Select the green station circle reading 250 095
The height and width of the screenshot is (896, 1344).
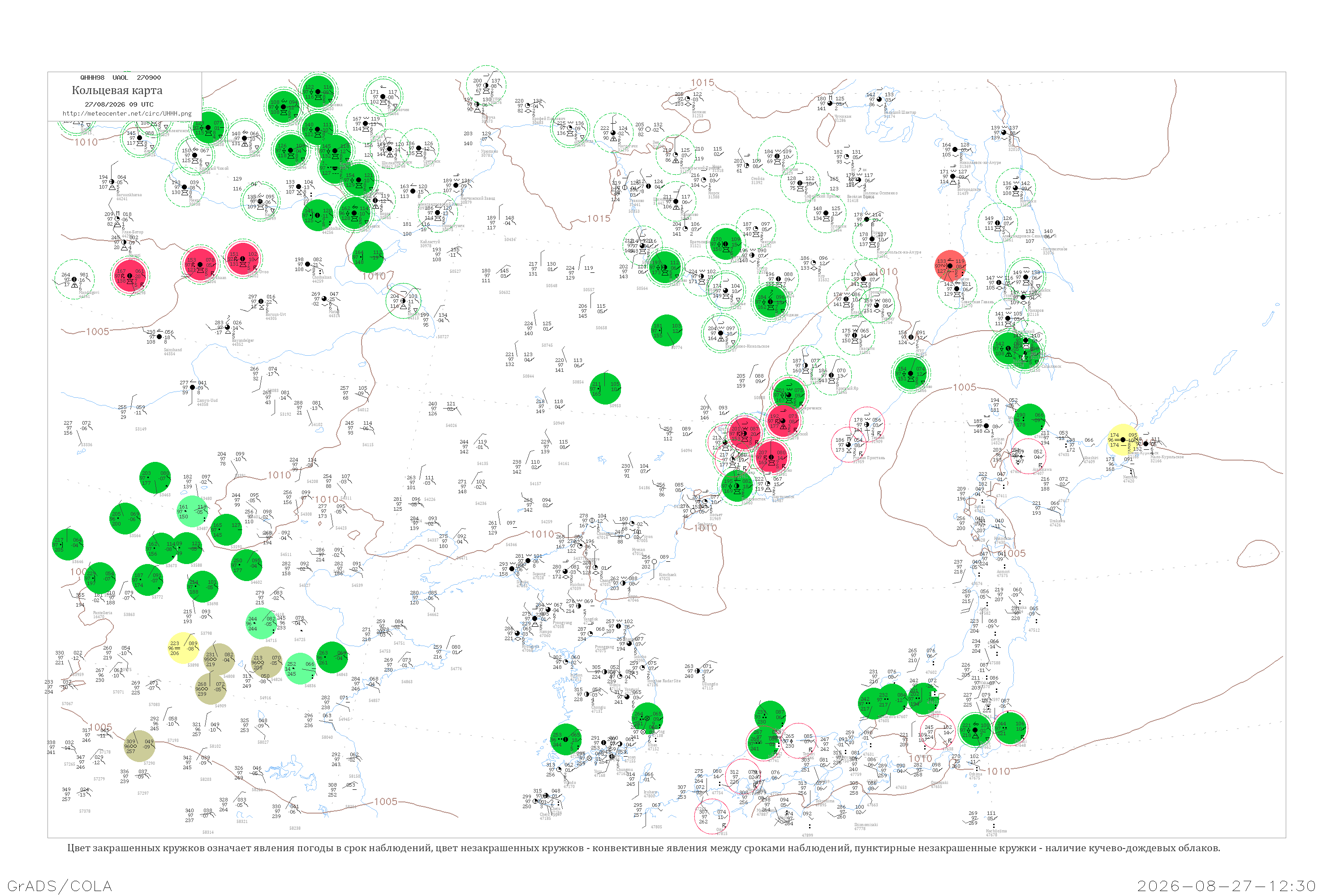coord(247,565)
